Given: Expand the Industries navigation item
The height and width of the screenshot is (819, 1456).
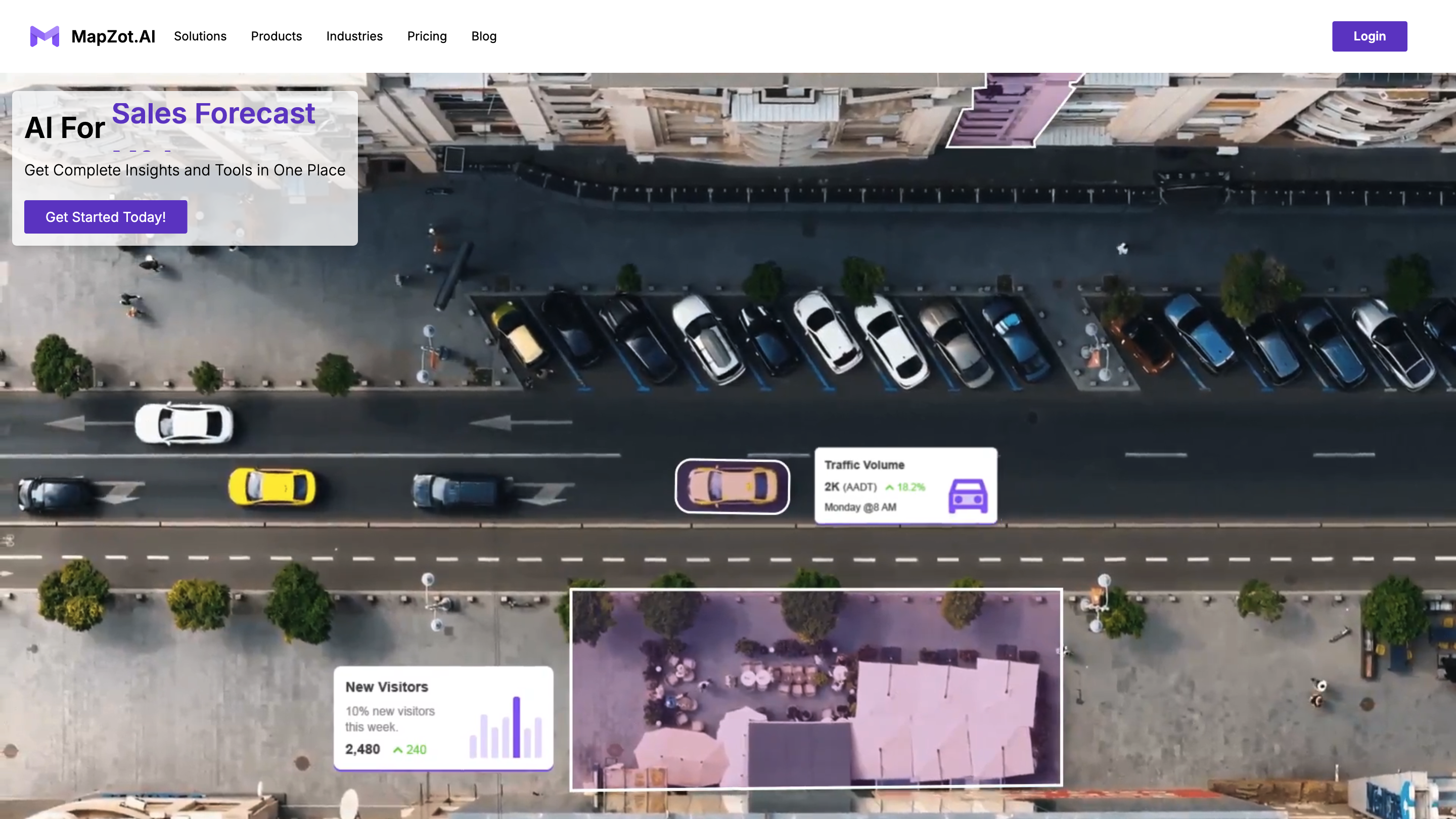Looking at the screenshot, I should [x=354, y=36].
